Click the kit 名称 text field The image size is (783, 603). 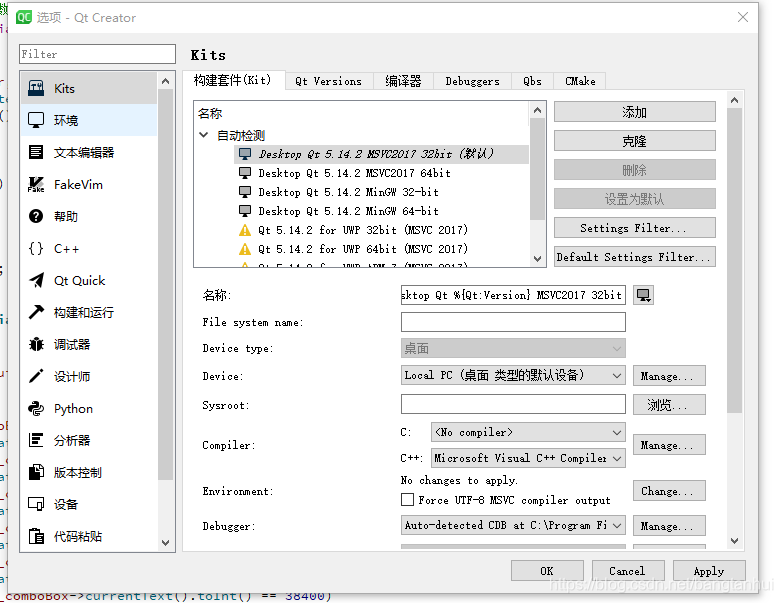[513, 295]
